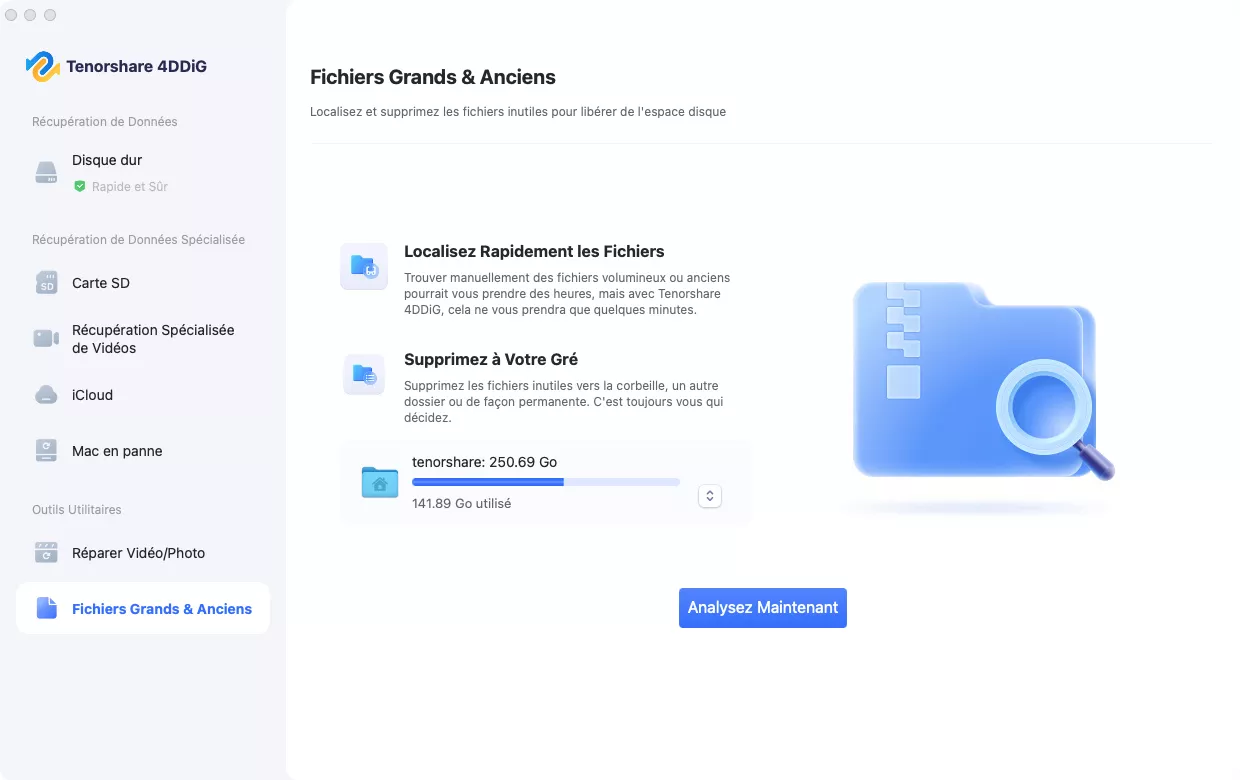
Task: Click the tenorshare disk usage progress bar
Action: click(x=546, y=482)
